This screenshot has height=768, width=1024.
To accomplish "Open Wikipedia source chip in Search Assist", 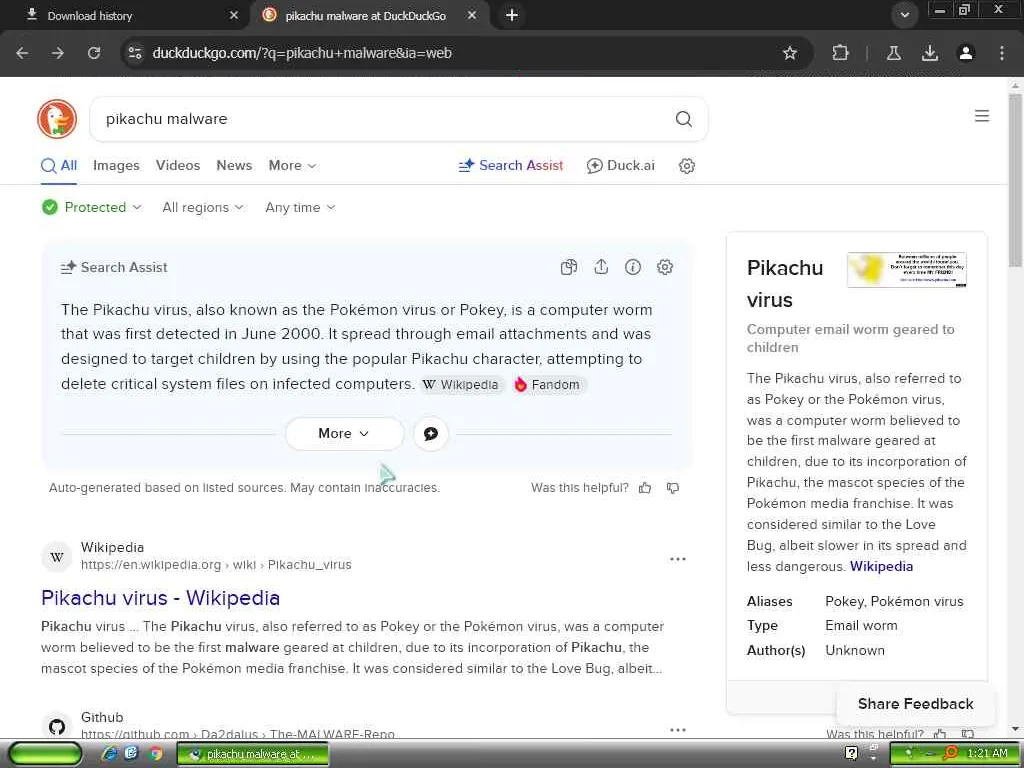I will point(461,385).
